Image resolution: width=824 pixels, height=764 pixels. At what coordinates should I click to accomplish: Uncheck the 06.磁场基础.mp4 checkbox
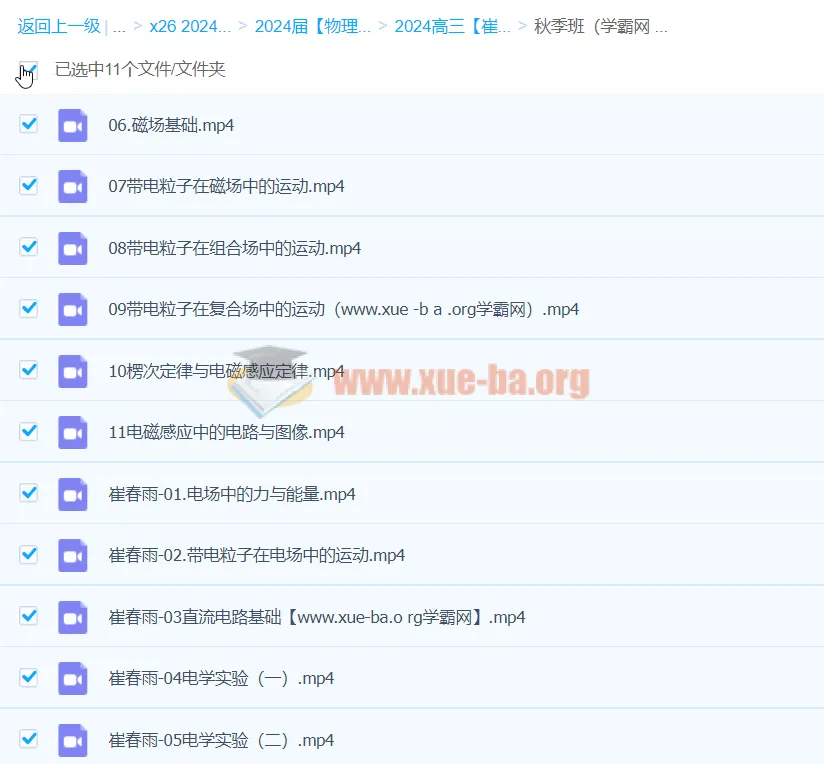[x=29, y=124]
